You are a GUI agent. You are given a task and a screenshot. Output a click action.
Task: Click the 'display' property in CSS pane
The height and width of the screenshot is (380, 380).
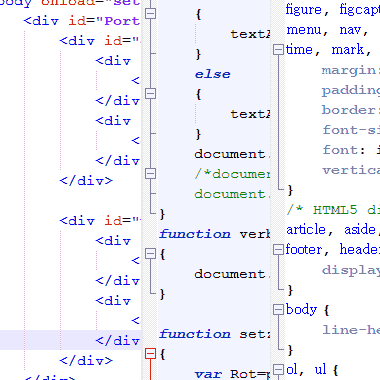(351, 270)
